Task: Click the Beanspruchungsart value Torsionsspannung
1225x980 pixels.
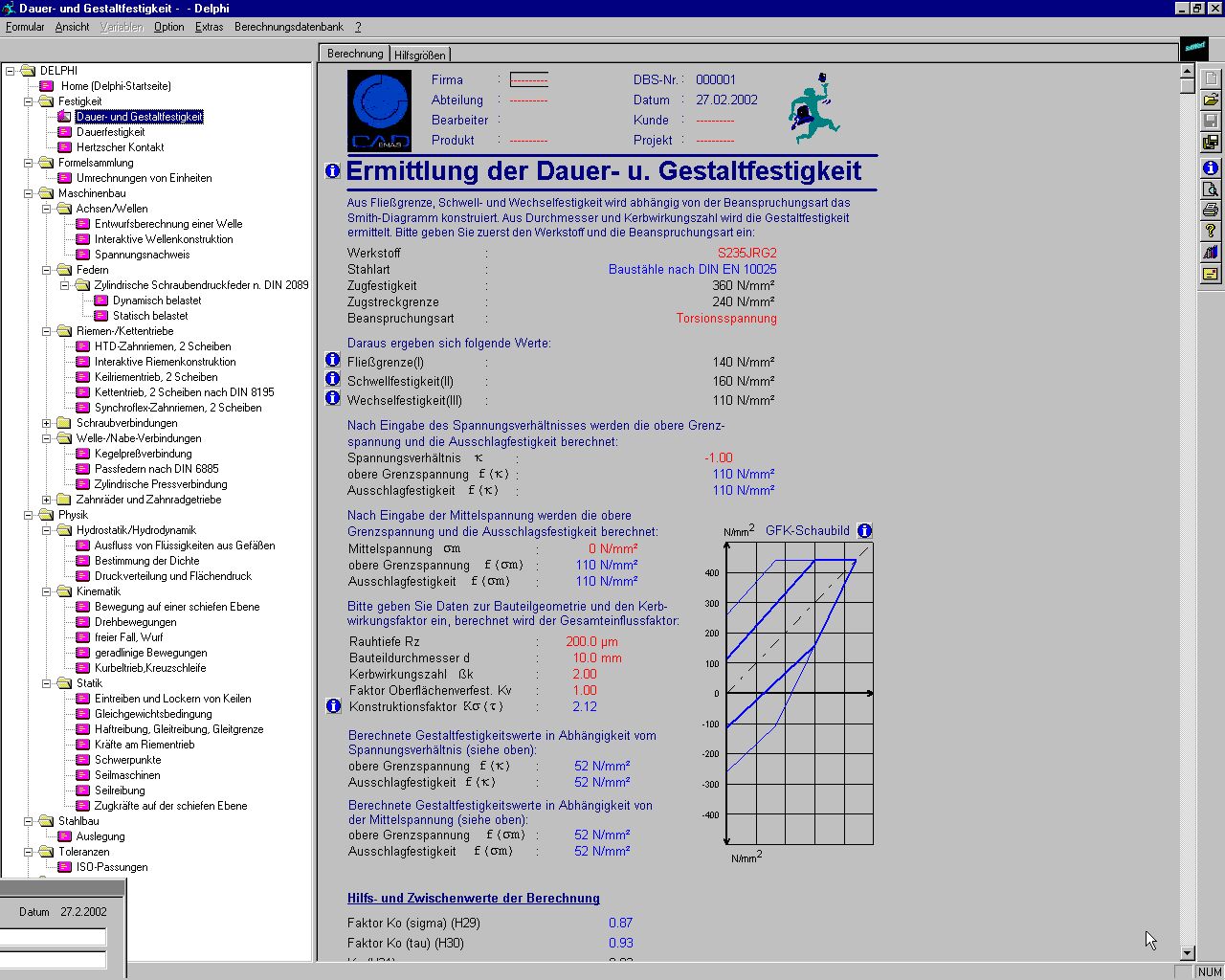Action: coord(726,318)
